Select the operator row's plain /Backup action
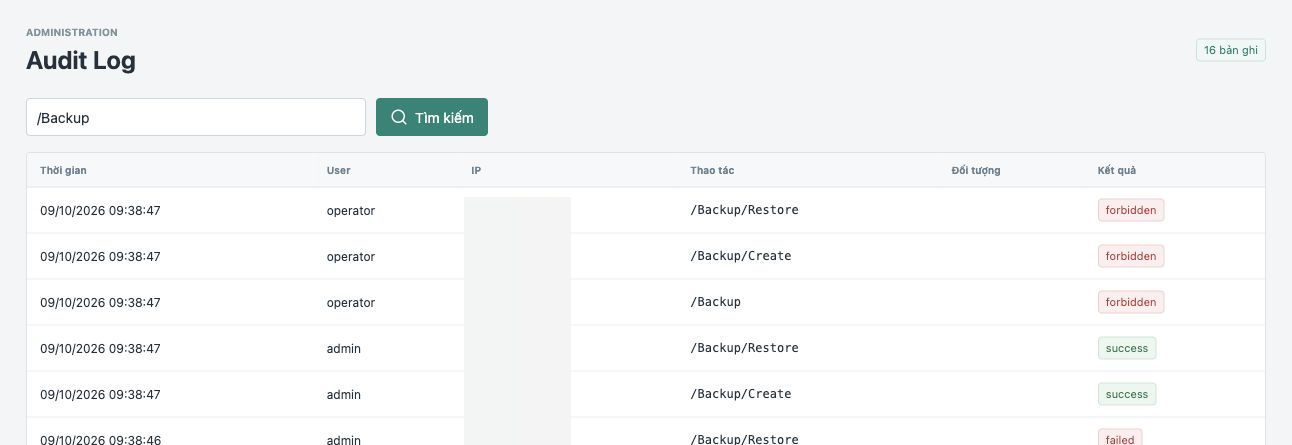 [x=715, y=302]
